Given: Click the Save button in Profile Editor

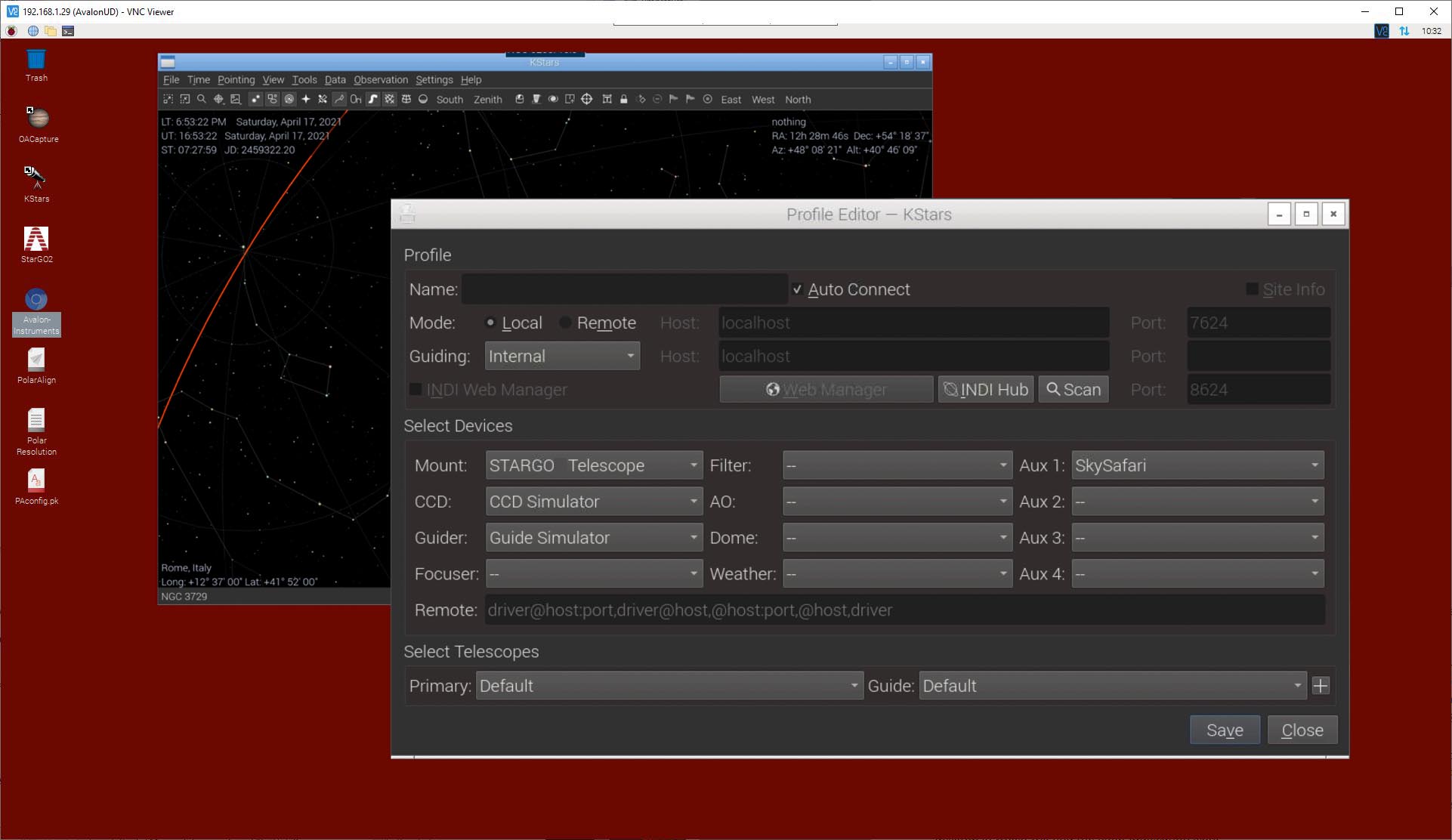Looking at the screenshot, I should pos(1225,730).
